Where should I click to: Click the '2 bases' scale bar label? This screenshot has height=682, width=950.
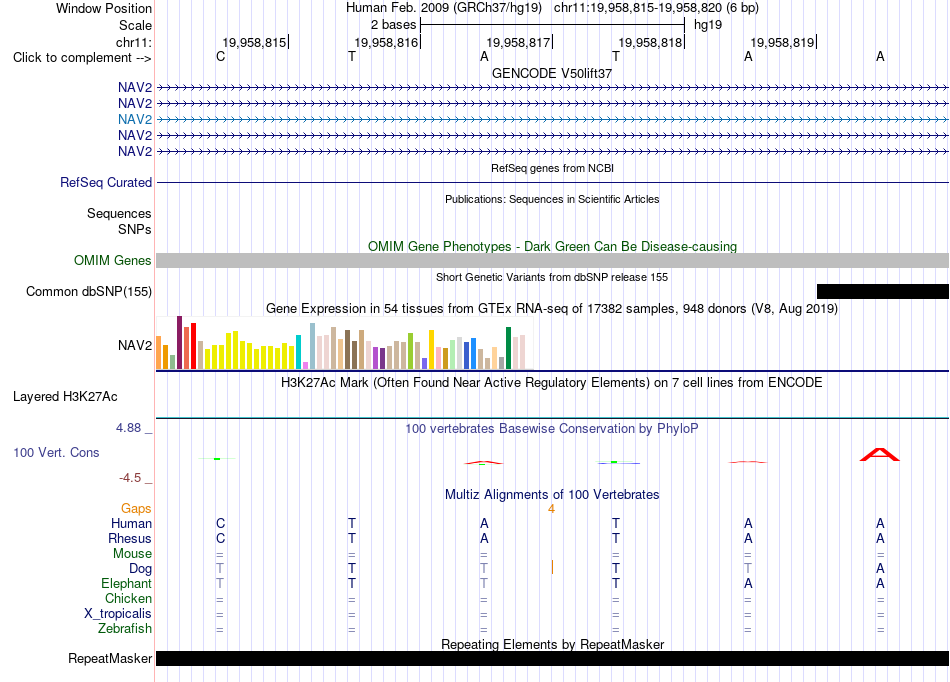(x=393, y=25)
